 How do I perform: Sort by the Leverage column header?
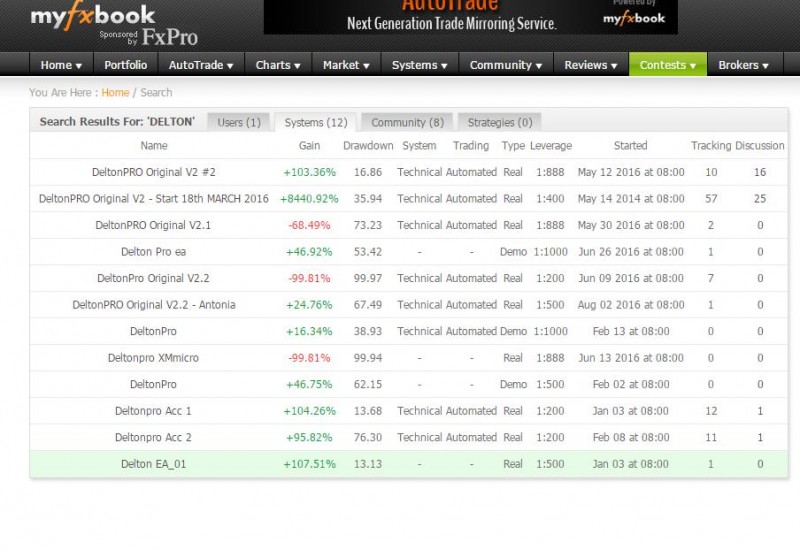(551, 145)
